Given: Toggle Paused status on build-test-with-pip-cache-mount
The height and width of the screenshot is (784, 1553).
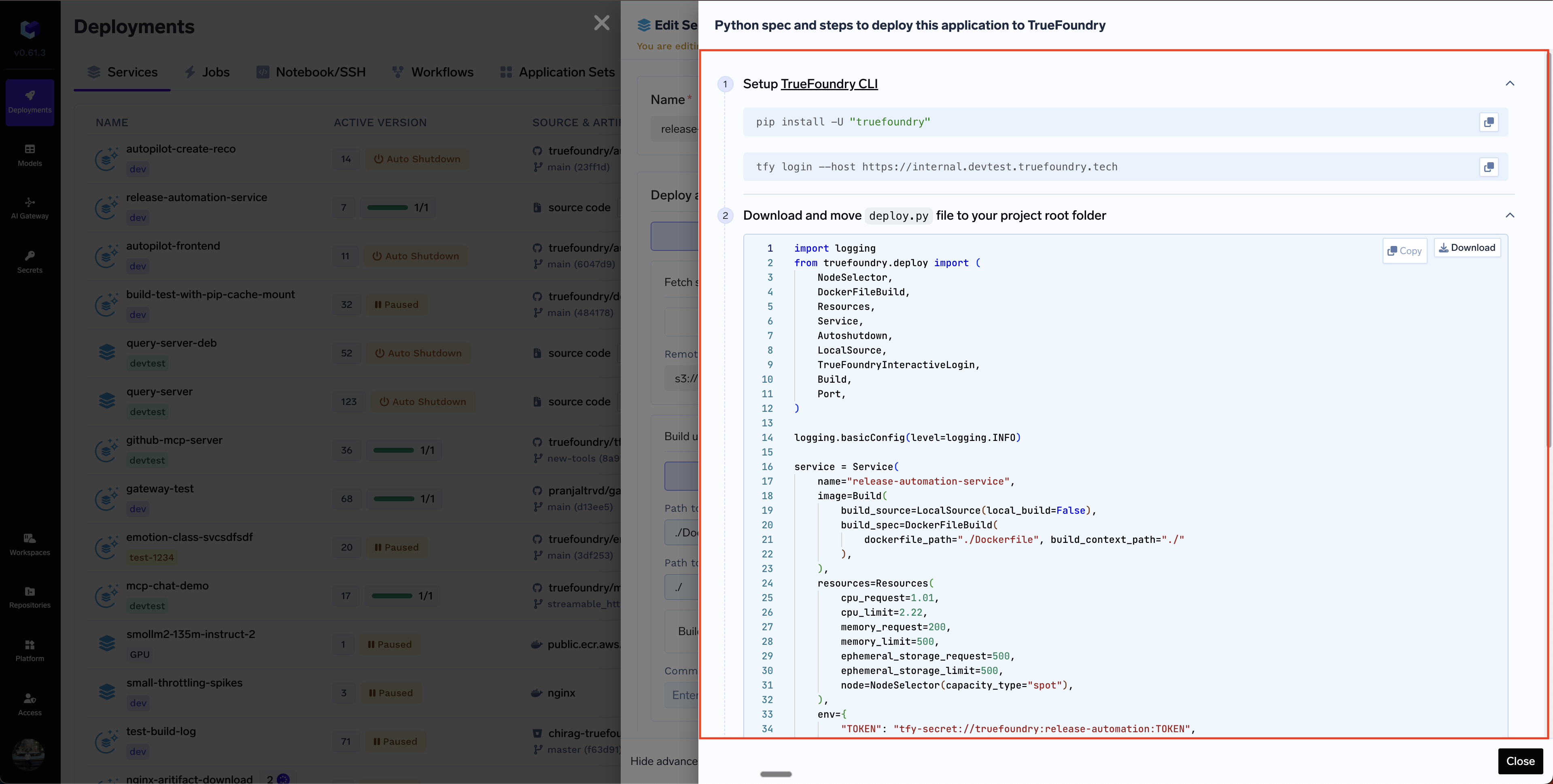Looking at the screenshot, I should click(396, 304).
